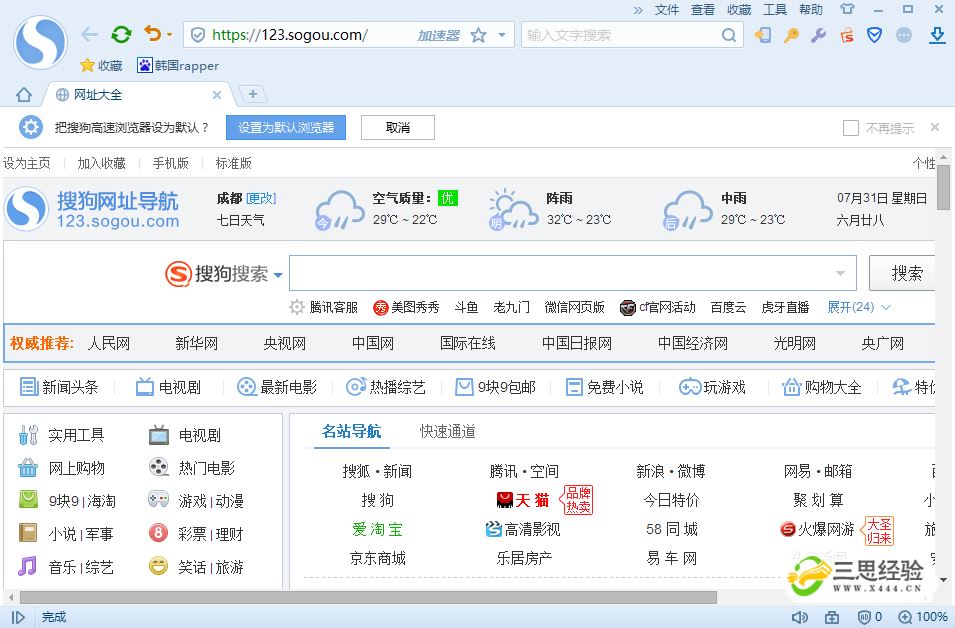Enable the 不再提示 checkbox
This screenshot has height=628, width=955.
(851, 128)
